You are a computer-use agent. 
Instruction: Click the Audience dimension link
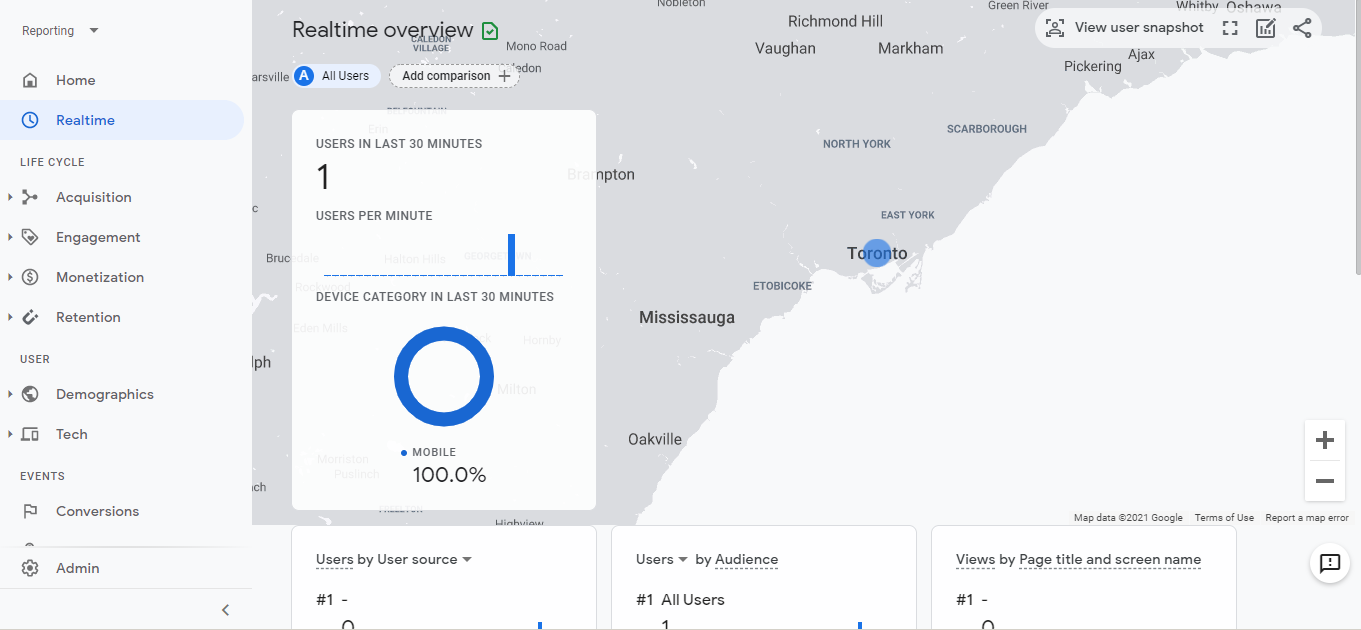(746, 560)
